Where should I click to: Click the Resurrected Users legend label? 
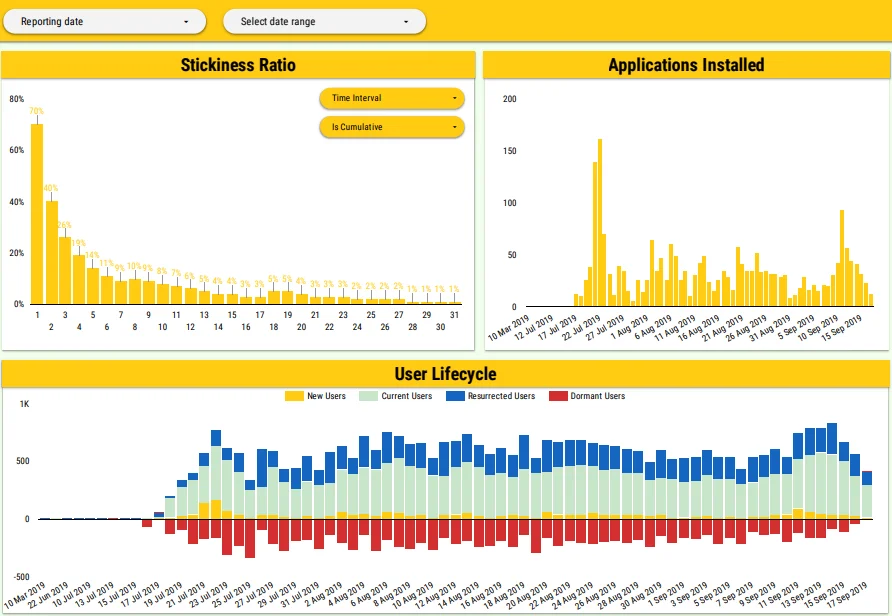(502, 396)
